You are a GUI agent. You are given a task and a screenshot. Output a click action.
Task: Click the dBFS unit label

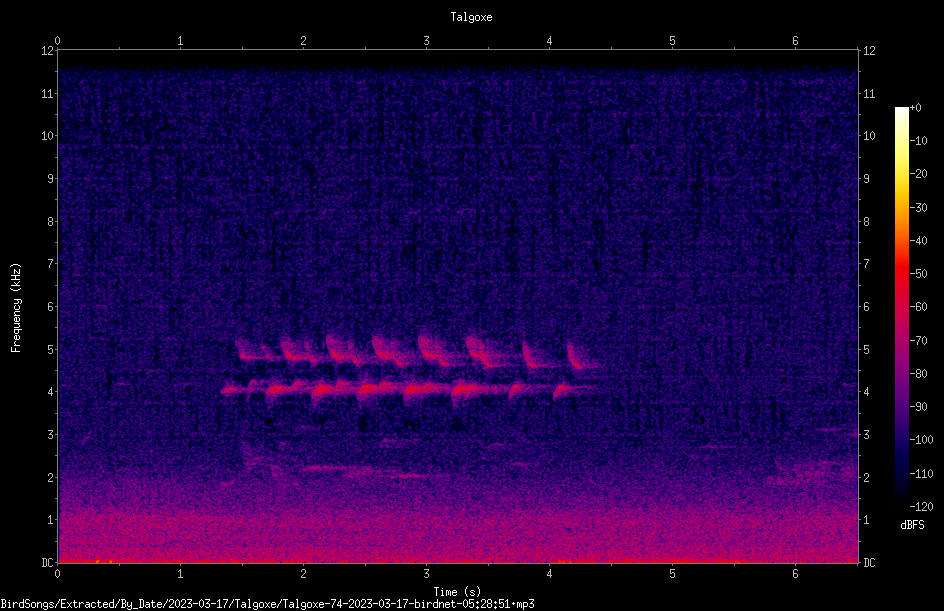click(x=912, y=525)
